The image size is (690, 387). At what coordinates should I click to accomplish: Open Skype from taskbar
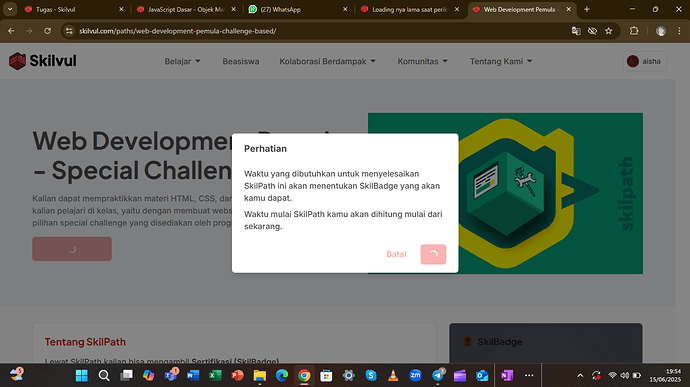[x=371, y=376]
